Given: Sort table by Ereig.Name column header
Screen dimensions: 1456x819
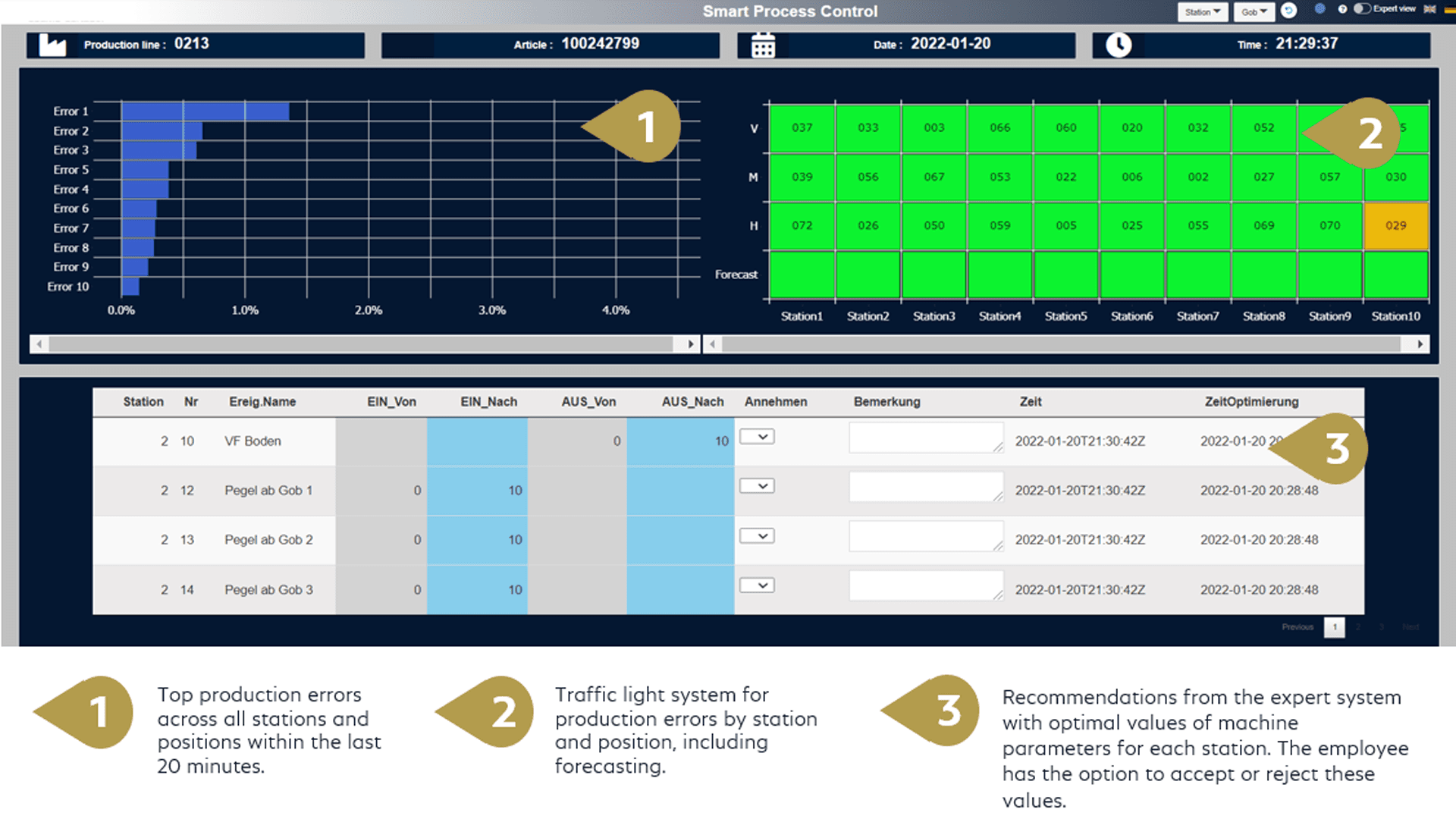Looking at the screenshot, I should tap(262, 402).
